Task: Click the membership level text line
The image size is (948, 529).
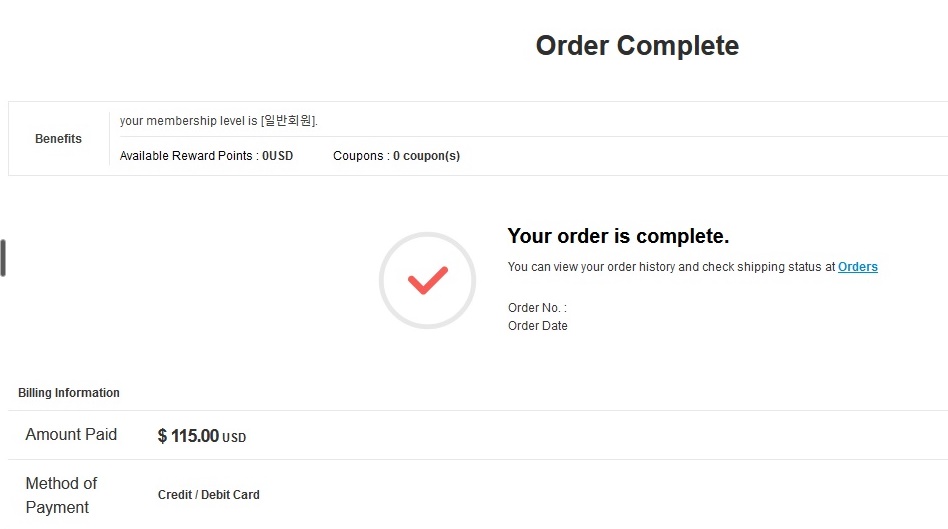Action: pos(218,120)
